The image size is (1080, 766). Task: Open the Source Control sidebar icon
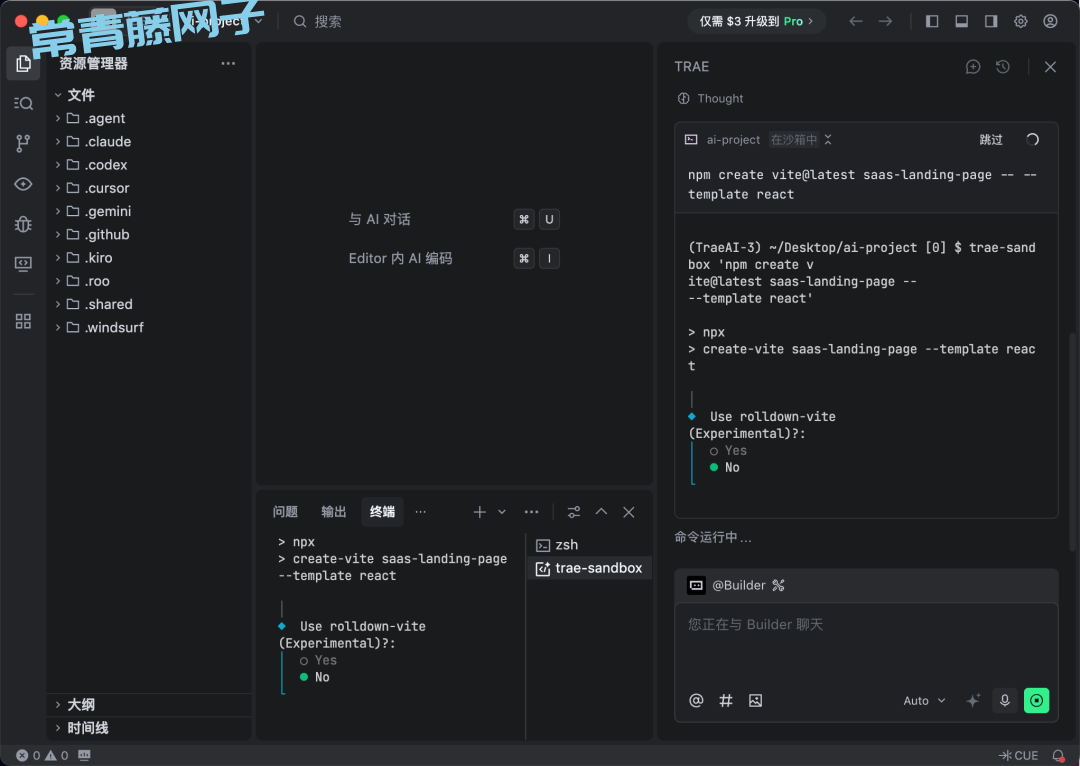pos(23,143)
